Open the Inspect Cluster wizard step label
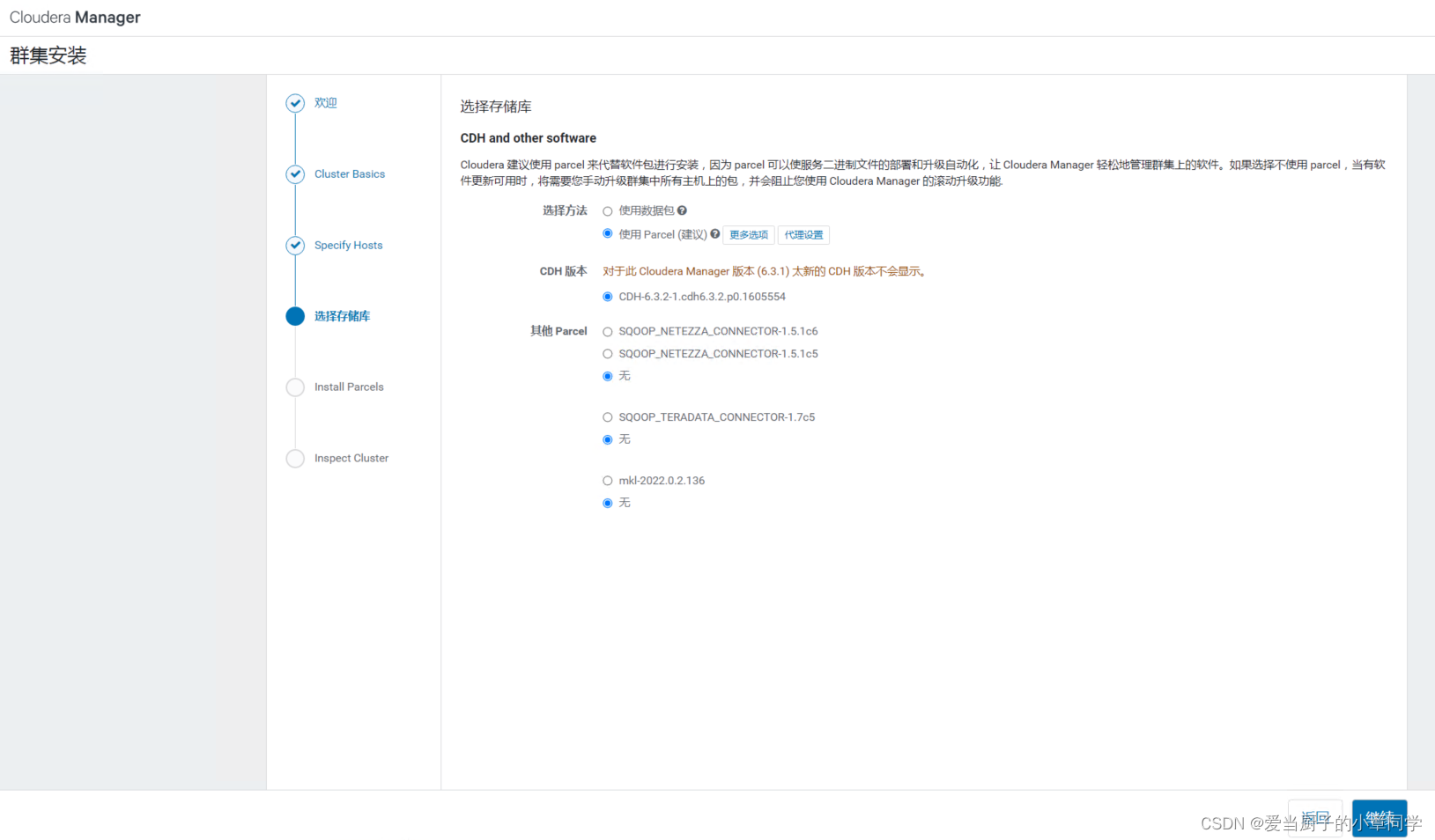Screen dimensions: 1435x840 point(351,459)
